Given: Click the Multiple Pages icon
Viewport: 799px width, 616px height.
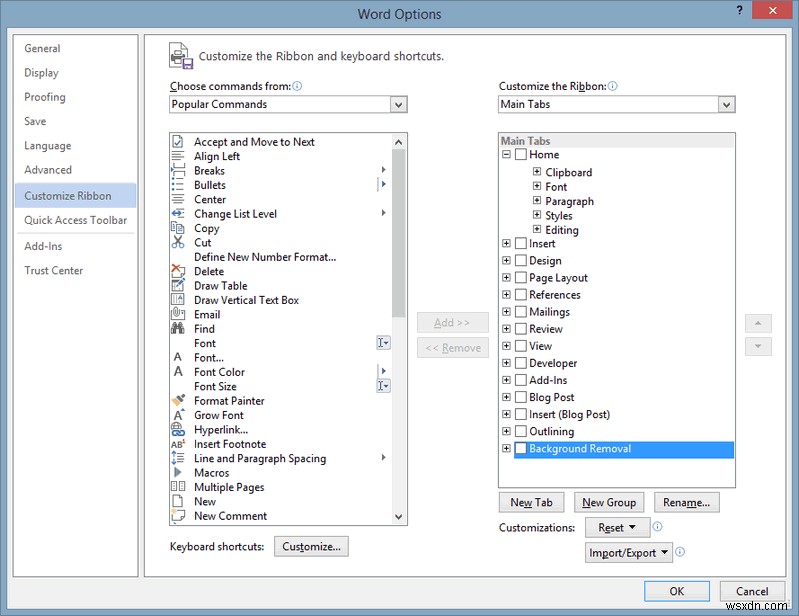Looking at the screenshot, I should pos(178,487).
